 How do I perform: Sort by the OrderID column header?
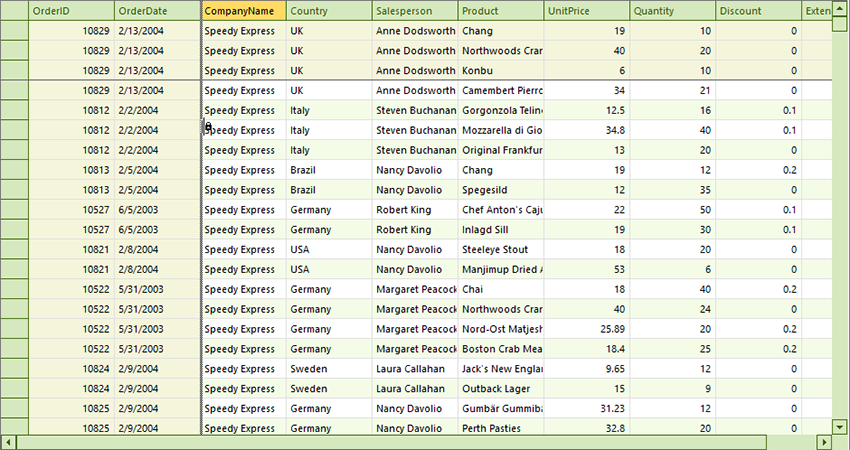click(x=71, y=11)
